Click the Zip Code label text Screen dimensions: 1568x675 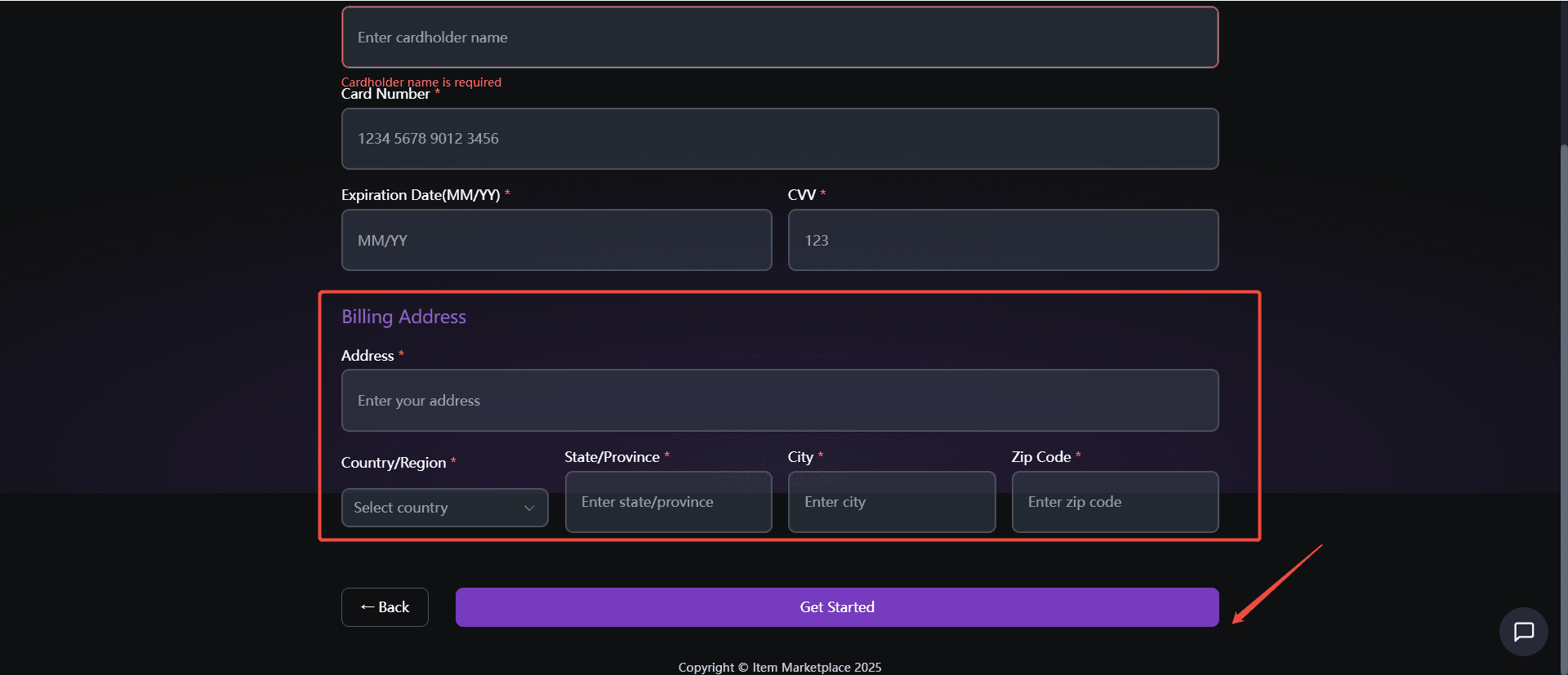[1040, 457]
